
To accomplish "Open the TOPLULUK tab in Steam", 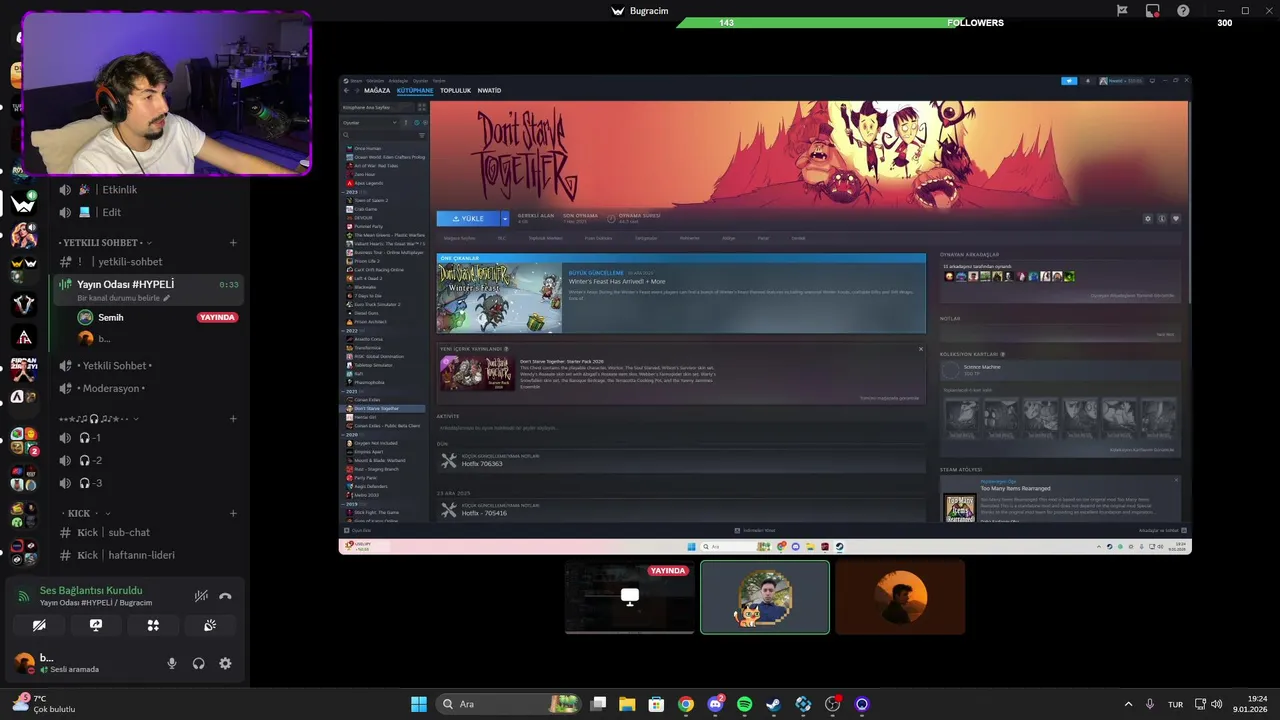I will 455,91.
